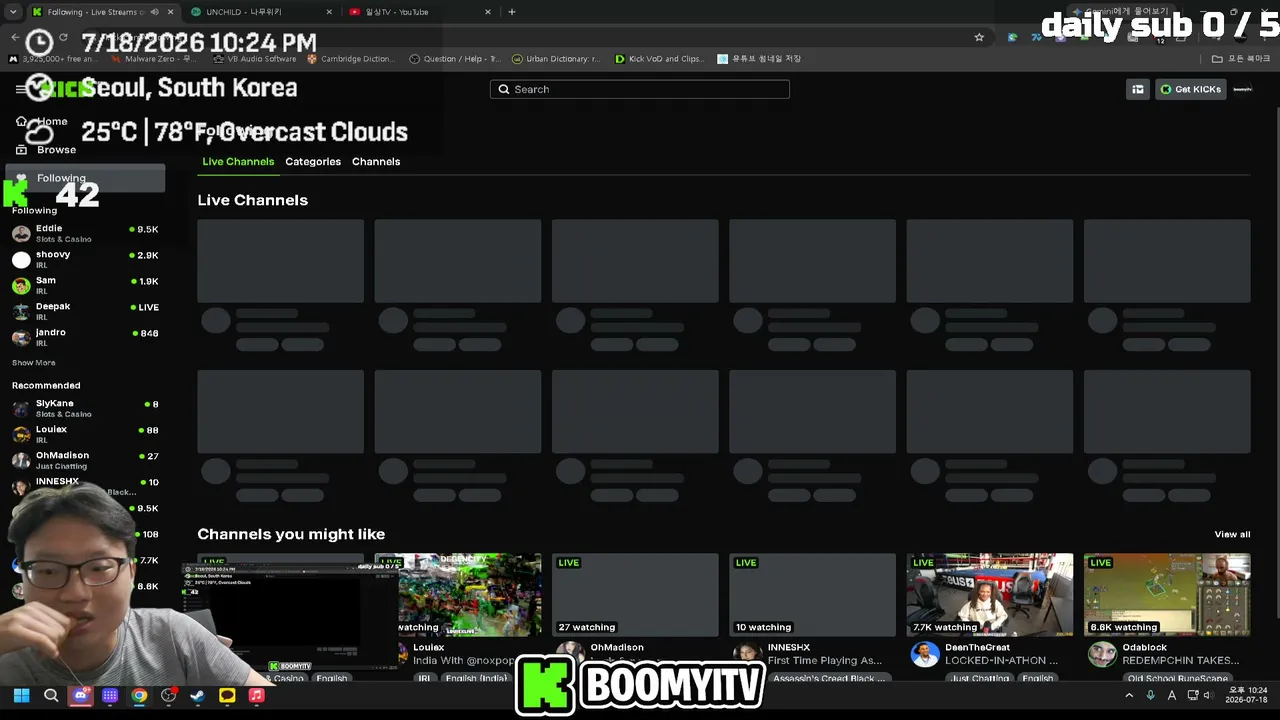Bookmark this page with the star icon
The height and width of the screenshot is (720, 1280).
pyautogui.click(x=979, y=38)
